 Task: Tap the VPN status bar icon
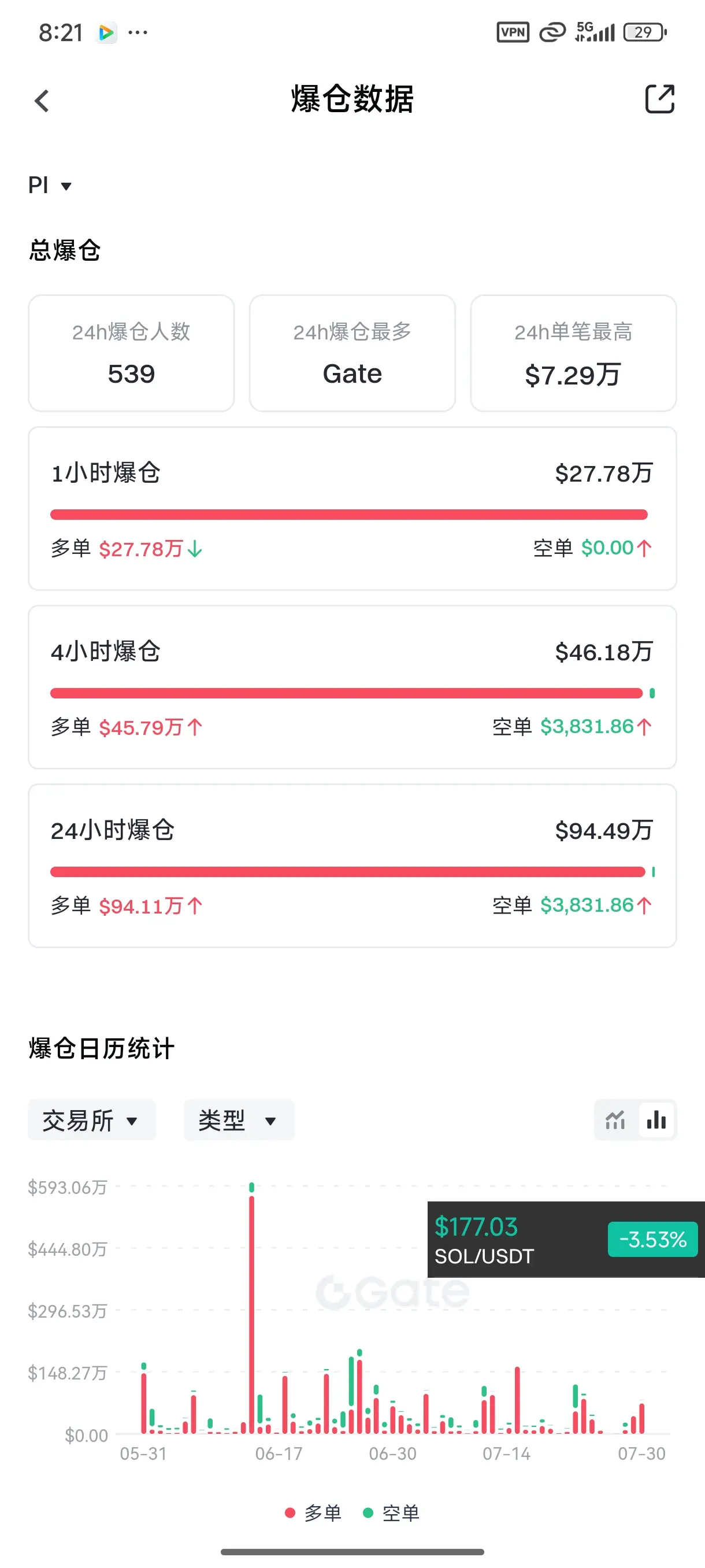[513, 32]
